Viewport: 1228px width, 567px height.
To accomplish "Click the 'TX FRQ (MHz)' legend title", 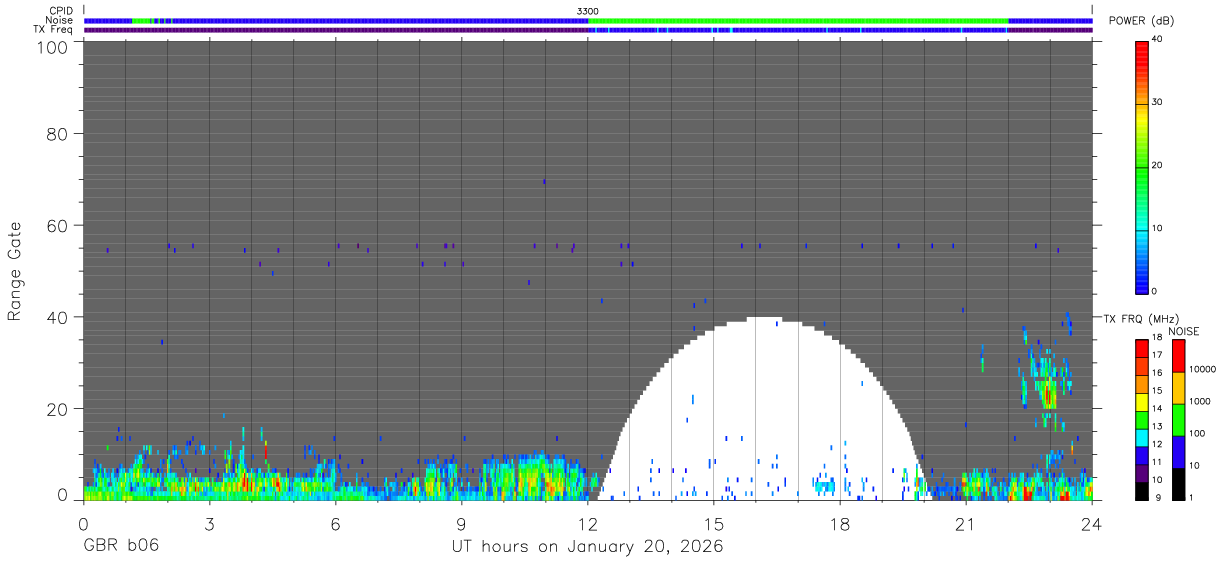I will pos(1141,318).
